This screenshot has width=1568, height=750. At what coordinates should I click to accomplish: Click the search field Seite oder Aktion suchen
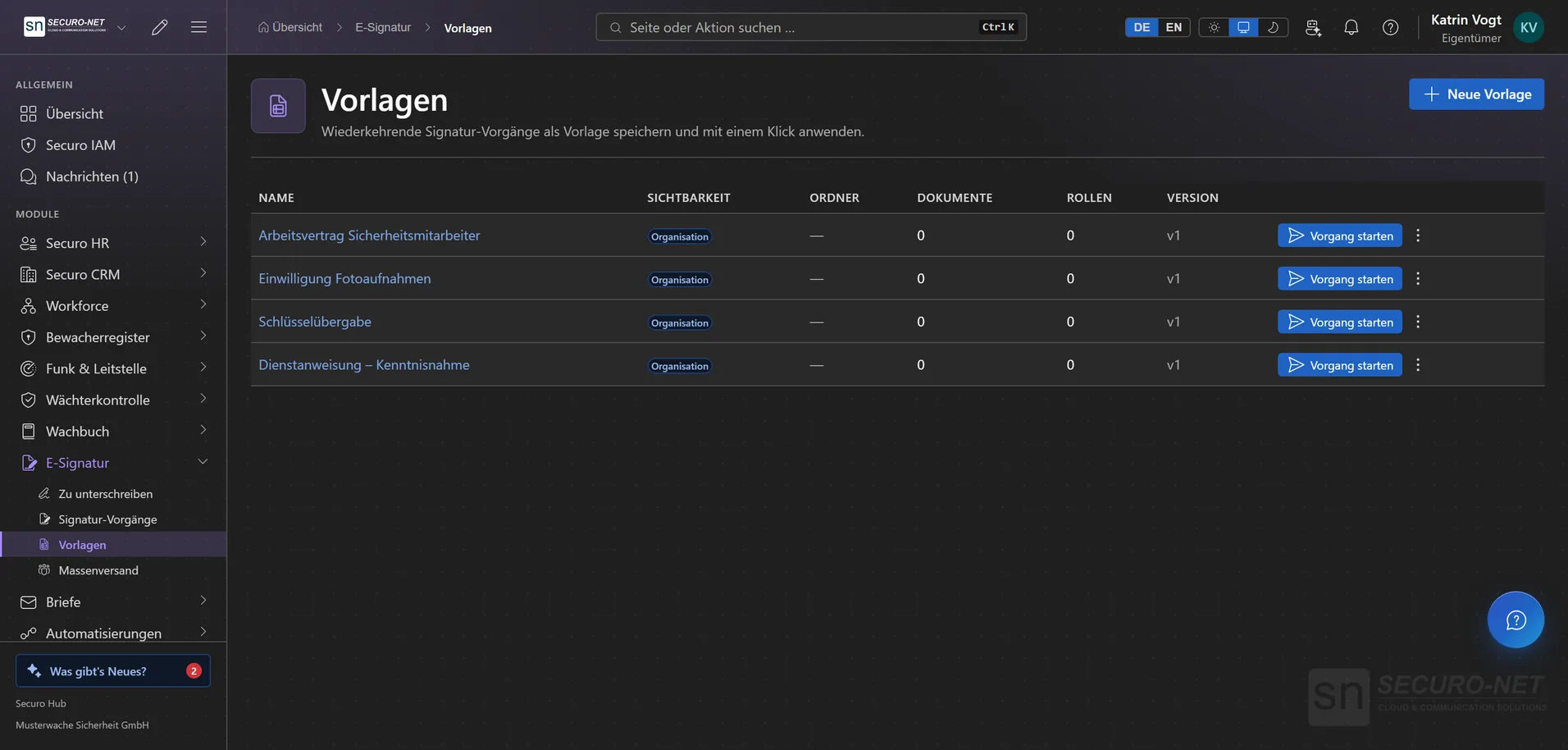(811, 27)
